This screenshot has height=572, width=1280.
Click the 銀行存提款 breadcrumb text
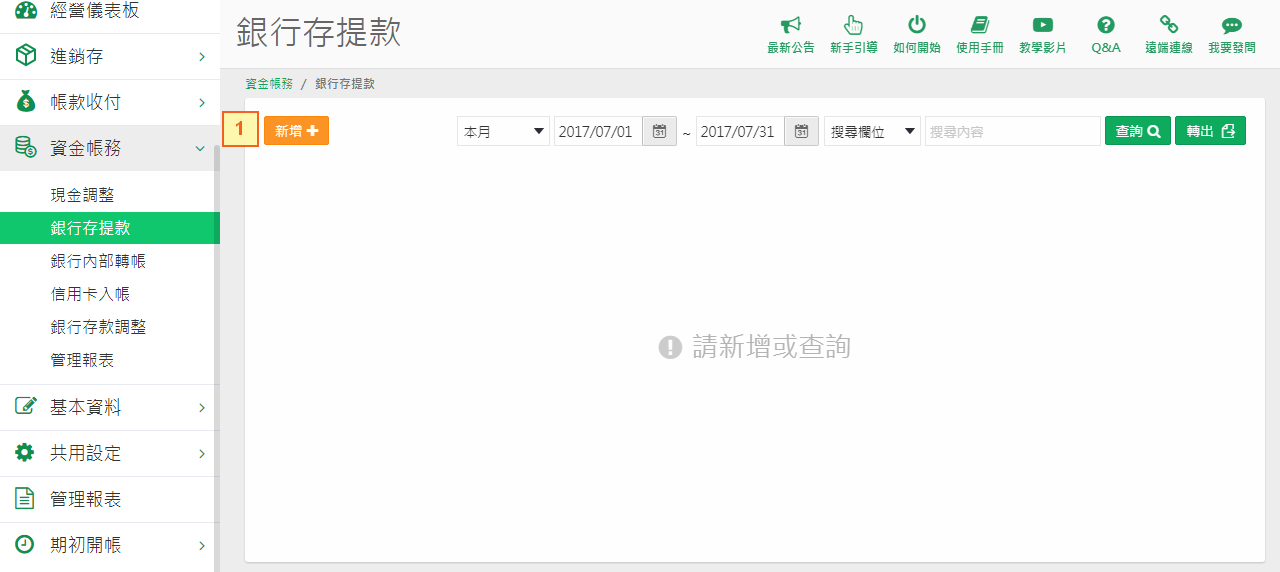tap(345, 84)
